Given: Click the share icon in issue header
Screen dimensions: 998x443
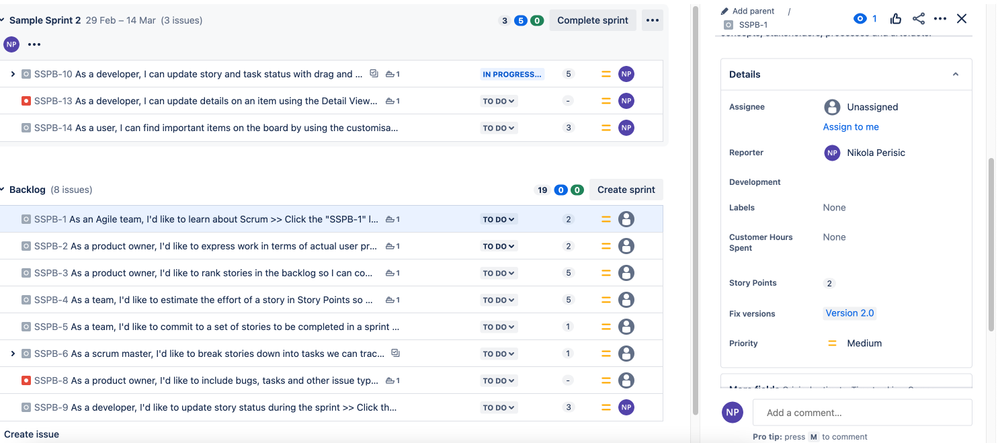Looking at the screenshot, I should coord(918,18).
